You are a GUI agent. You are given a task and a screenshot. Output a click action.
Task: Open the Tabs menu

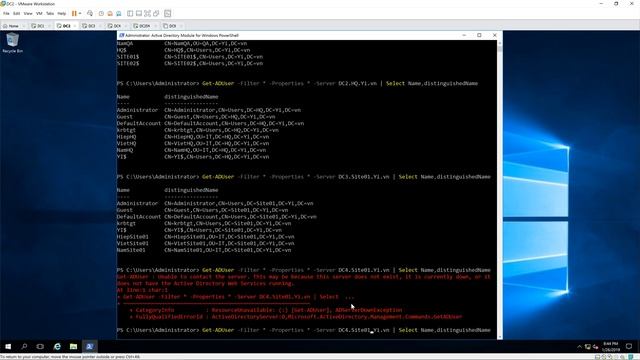(x=50, y=13)
